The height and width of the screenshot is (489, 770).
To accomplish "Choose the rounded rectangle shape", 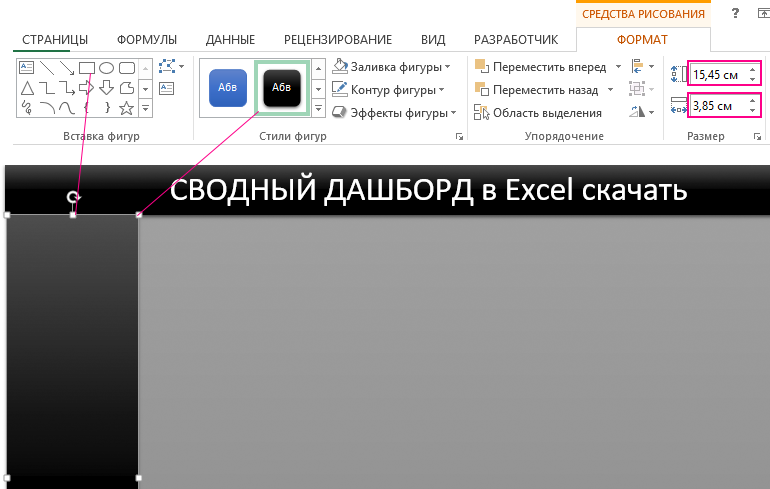I will point(127,67).
